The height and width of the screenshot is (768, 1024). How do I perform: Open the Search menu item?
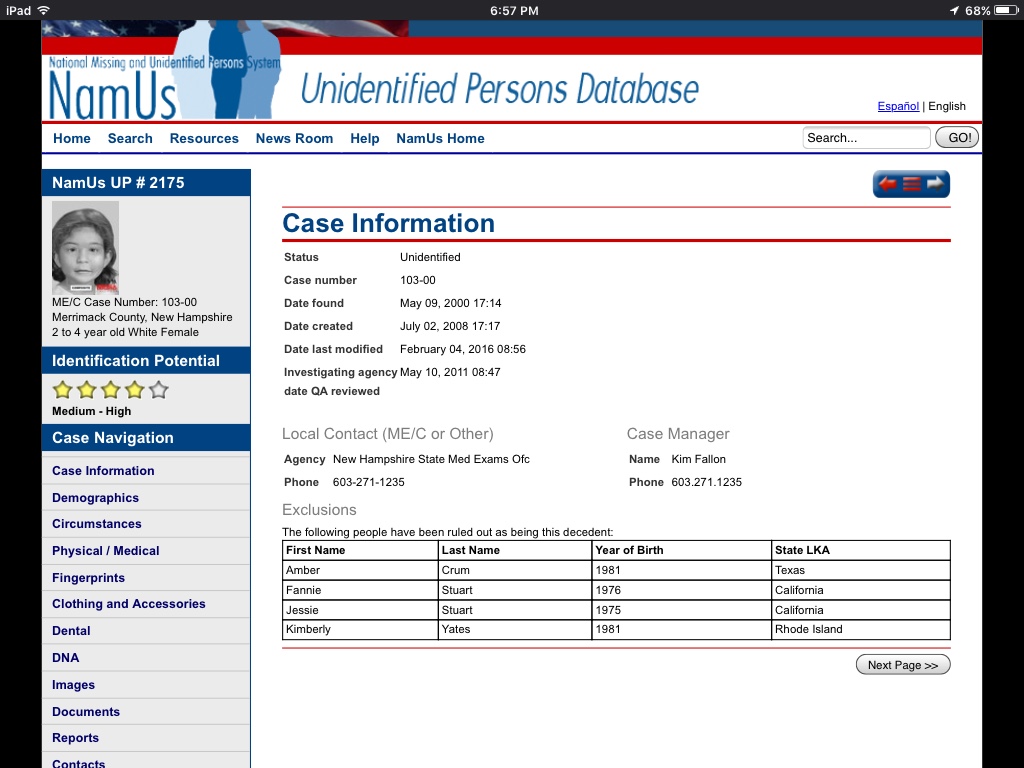pos(130,138)
